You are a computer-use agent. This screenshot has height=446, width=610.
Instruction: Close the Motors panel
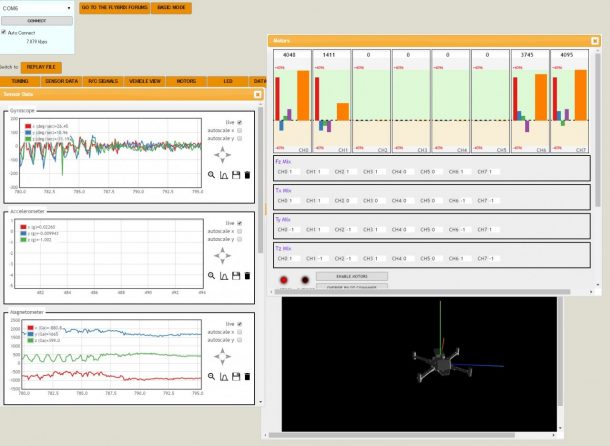tap(594, 41)
